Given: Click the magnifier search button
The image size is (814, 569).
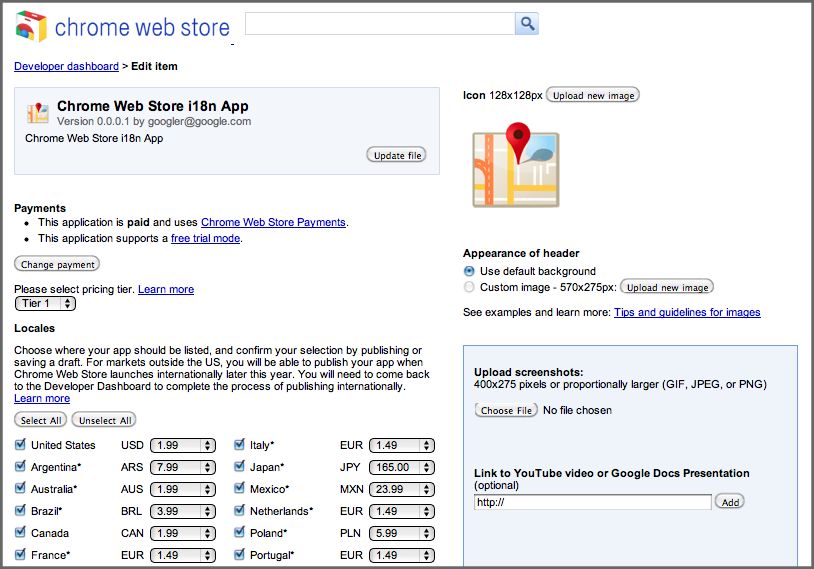Looking at the screenshot, I should click(x=527, y=24).
